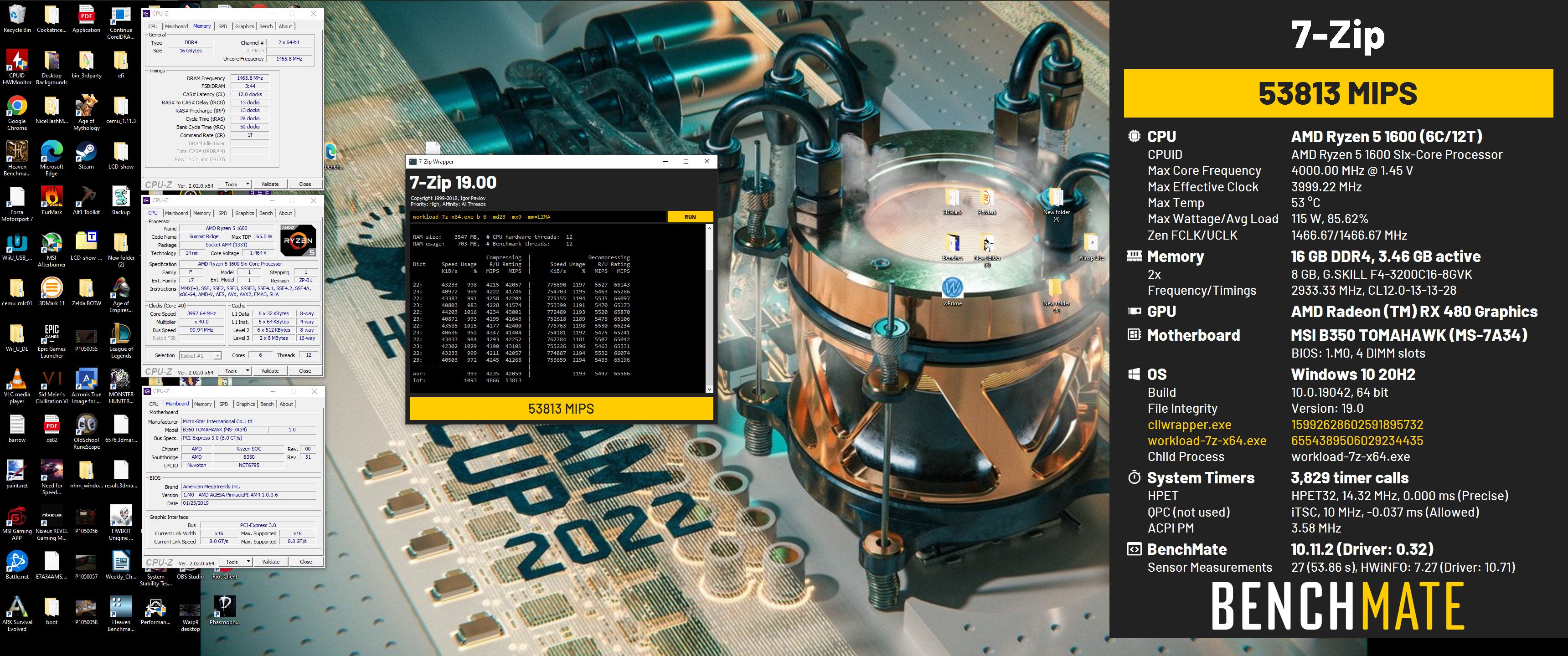The width and height of the screenshot is (1568, 656).
Task: Click Core Speed value 3997.64 MHz
Action: [201, 314]
